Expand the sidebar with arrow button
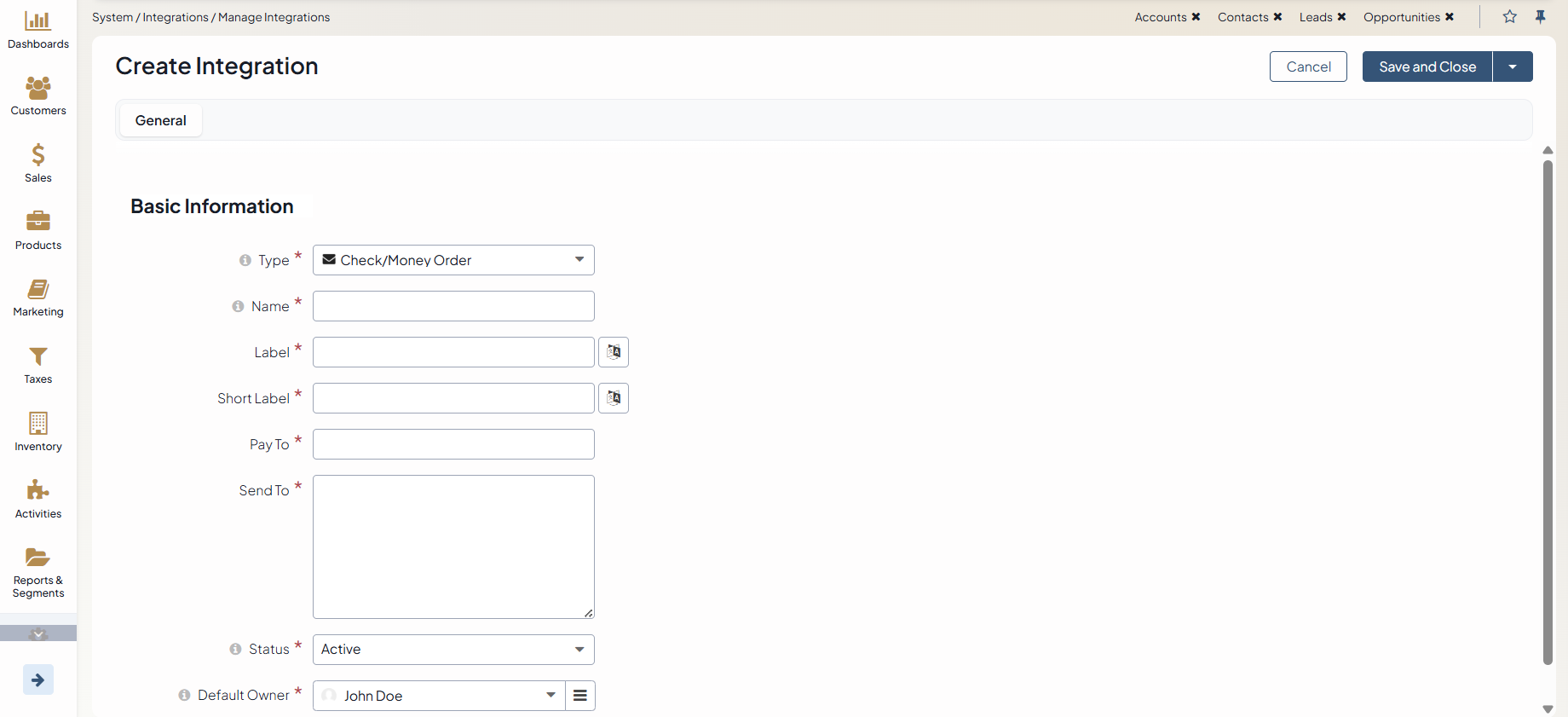The width and height of the screenshot is (1568, 717). pyautogui.click(x=37, y=679)
